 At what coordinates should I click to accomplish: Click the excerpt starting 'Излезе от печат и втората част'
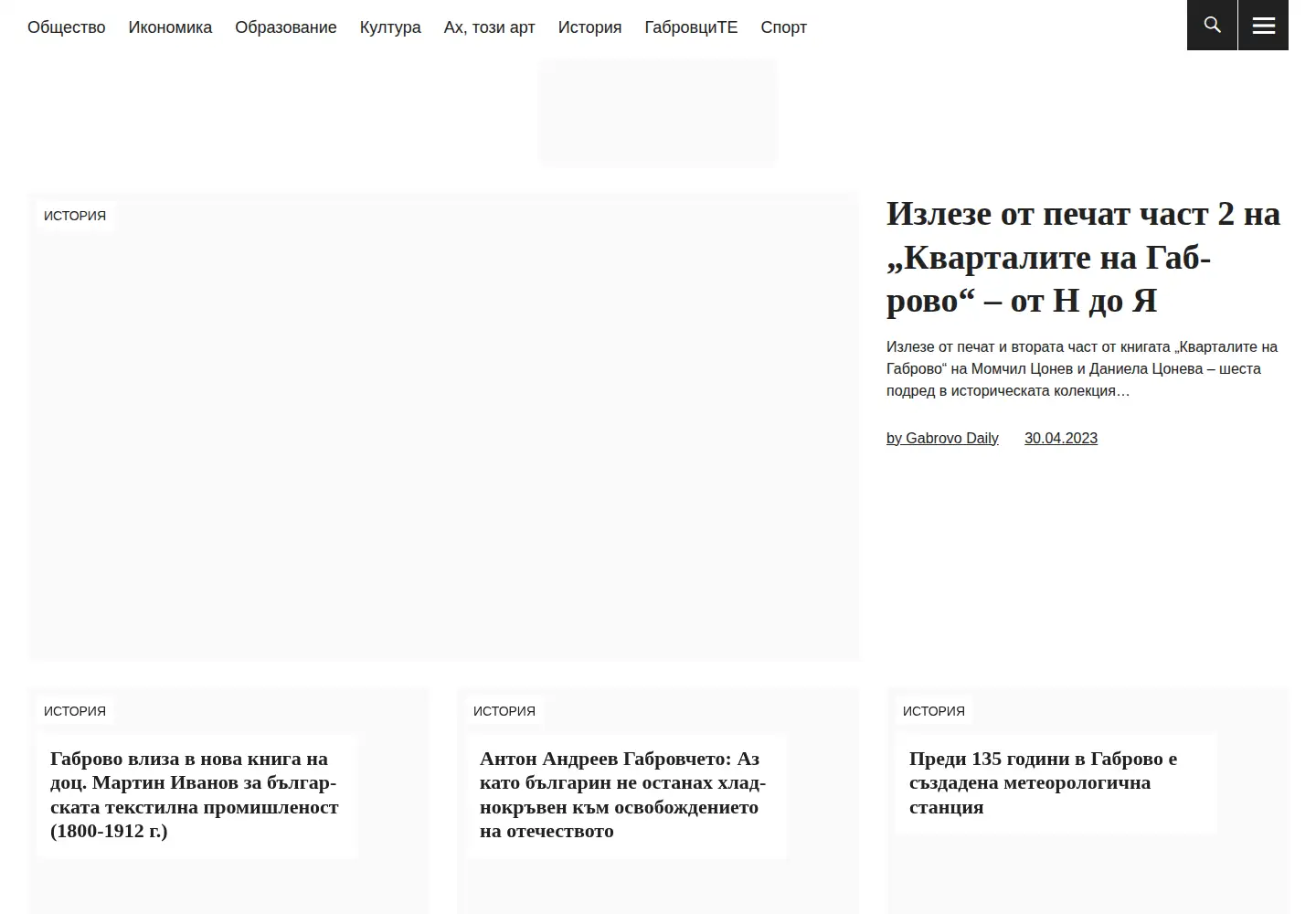[1082, 368]
